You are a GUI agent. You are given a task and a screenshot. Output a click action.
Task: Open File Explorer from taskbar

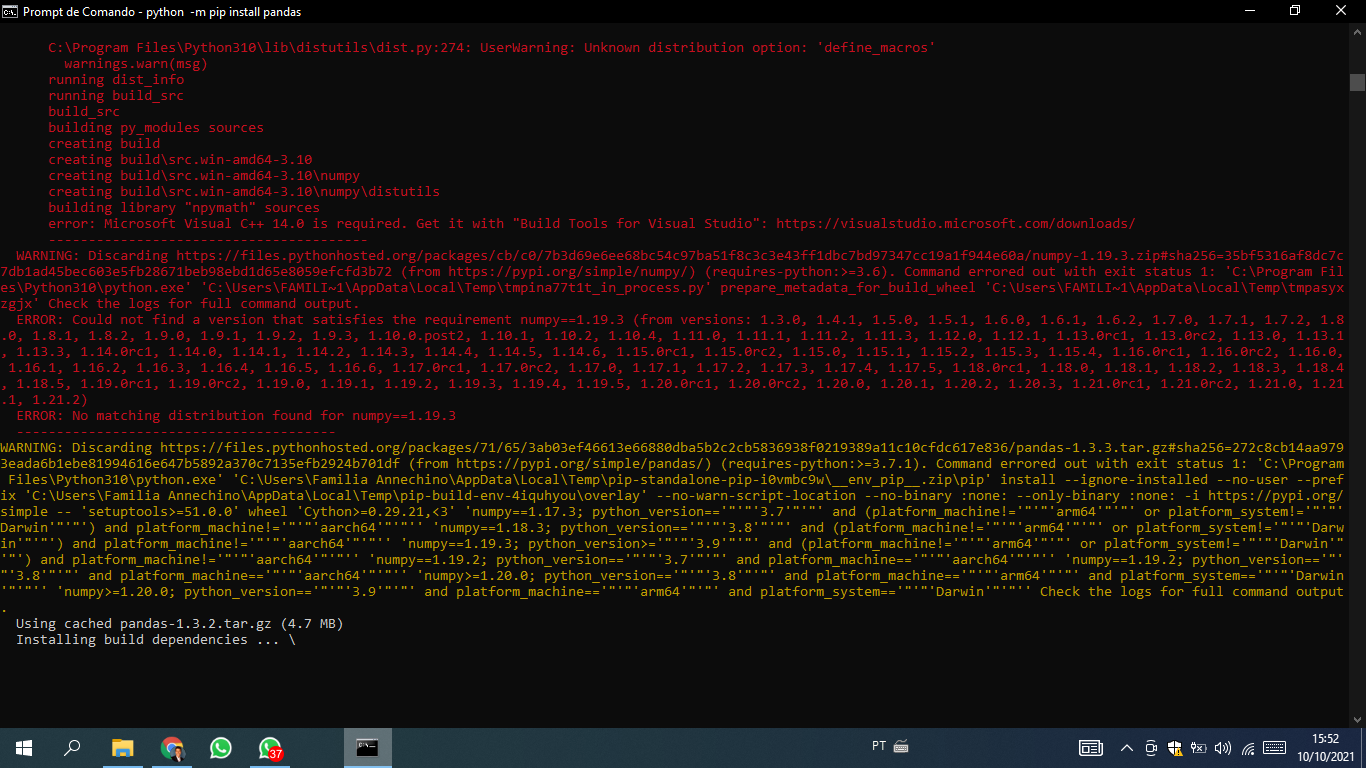[x=122, y=747]
